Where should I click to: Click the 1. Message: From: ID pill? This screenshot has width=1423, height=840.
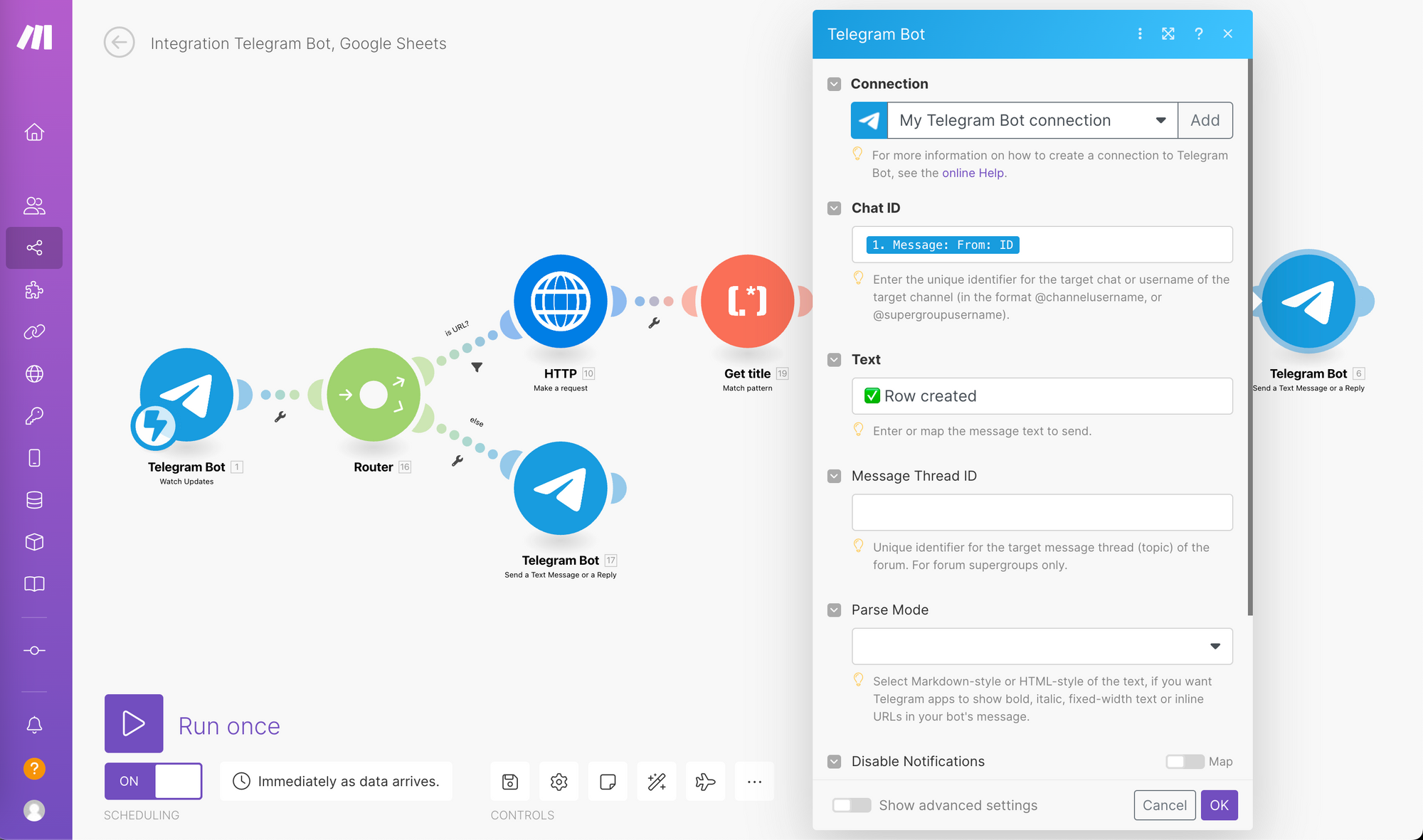point(942,245)
